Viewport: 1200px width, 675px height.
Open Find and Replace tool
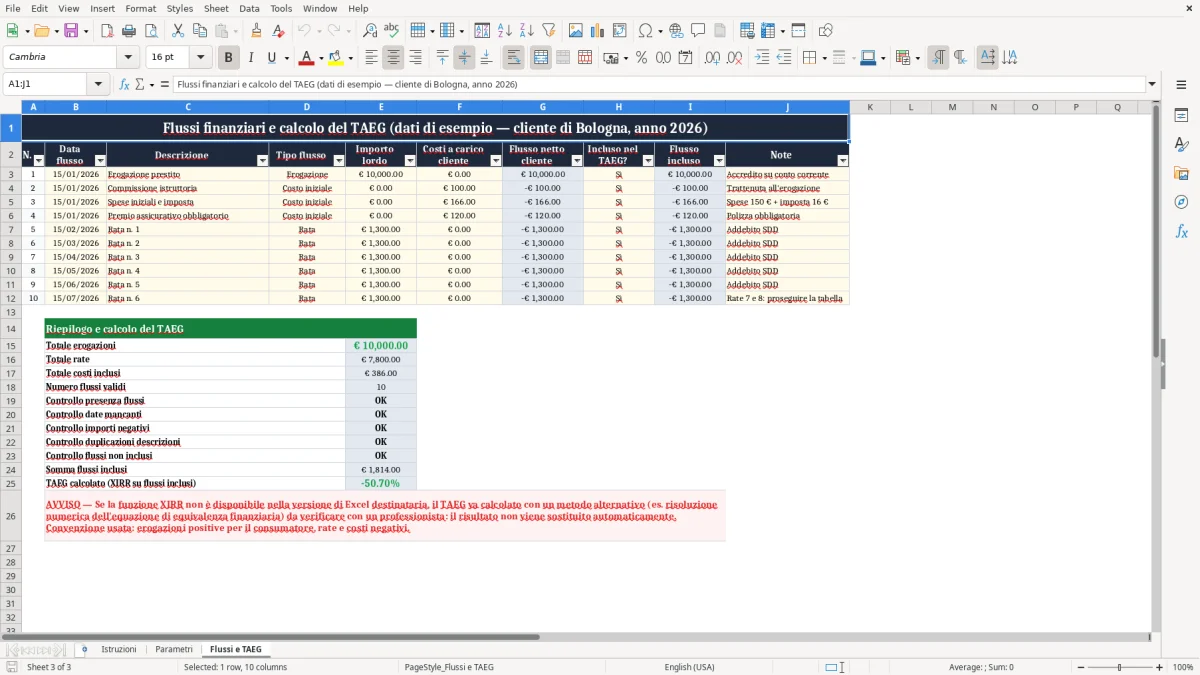coord(370,31)
